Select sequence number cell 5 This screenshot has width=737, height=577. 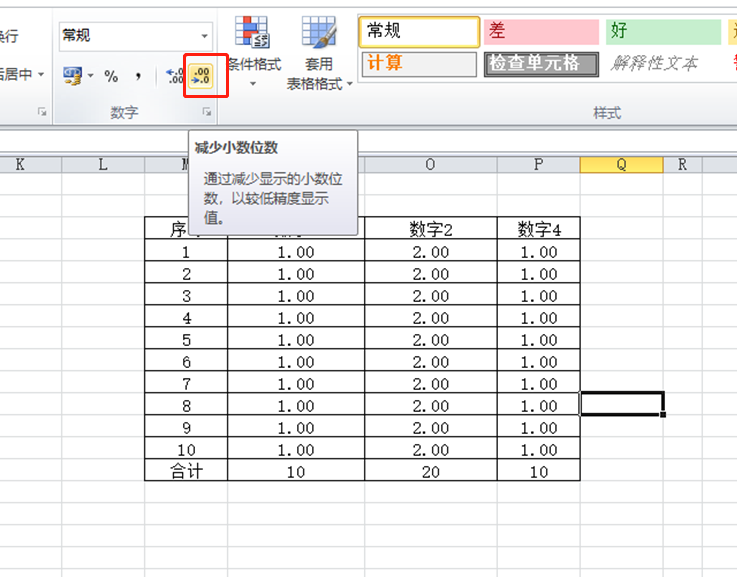(x=186, y=339)
